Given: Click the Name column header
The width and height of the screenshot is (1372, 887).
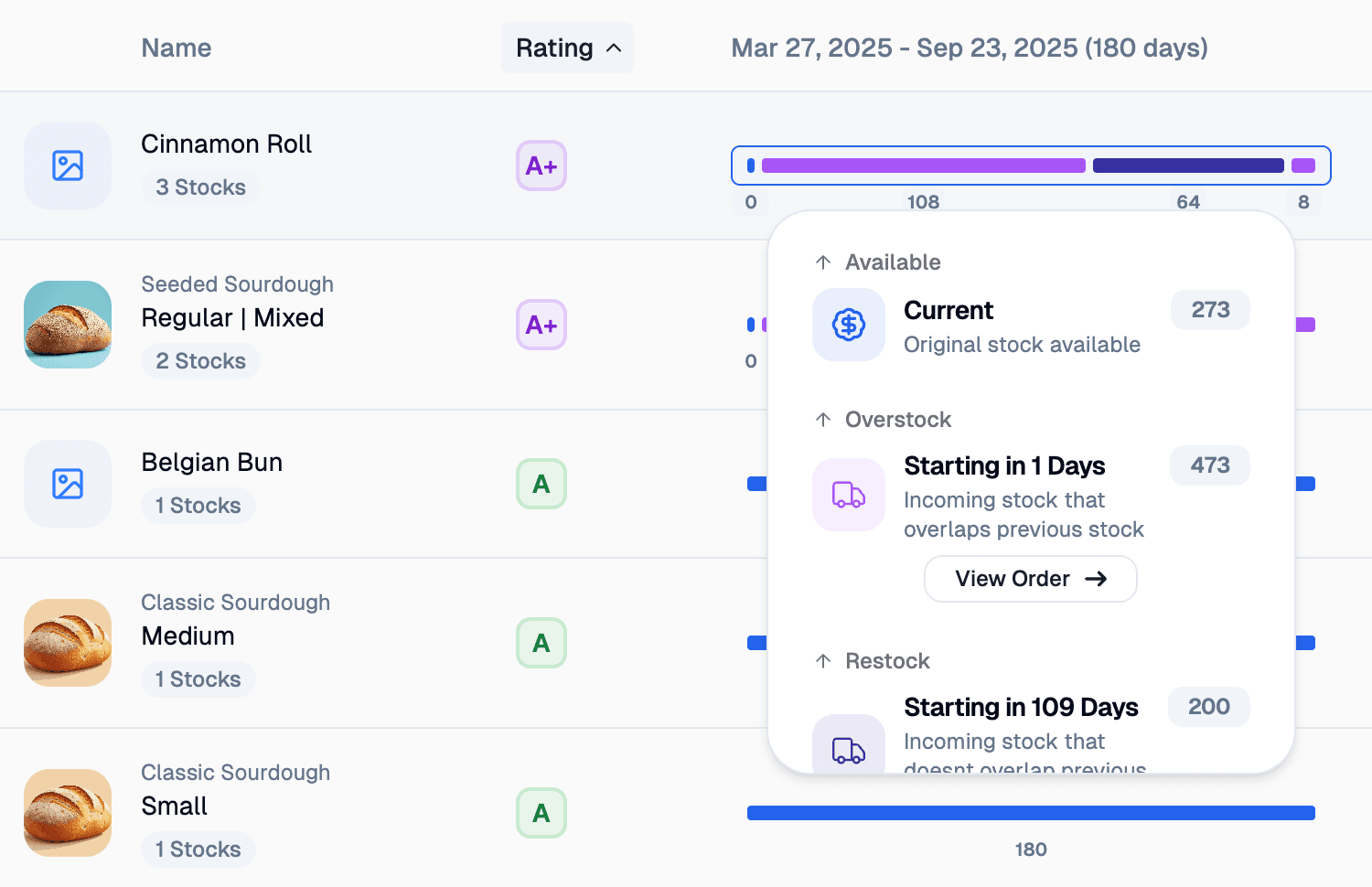Looking at the screenshot, I should pos(176,48).
